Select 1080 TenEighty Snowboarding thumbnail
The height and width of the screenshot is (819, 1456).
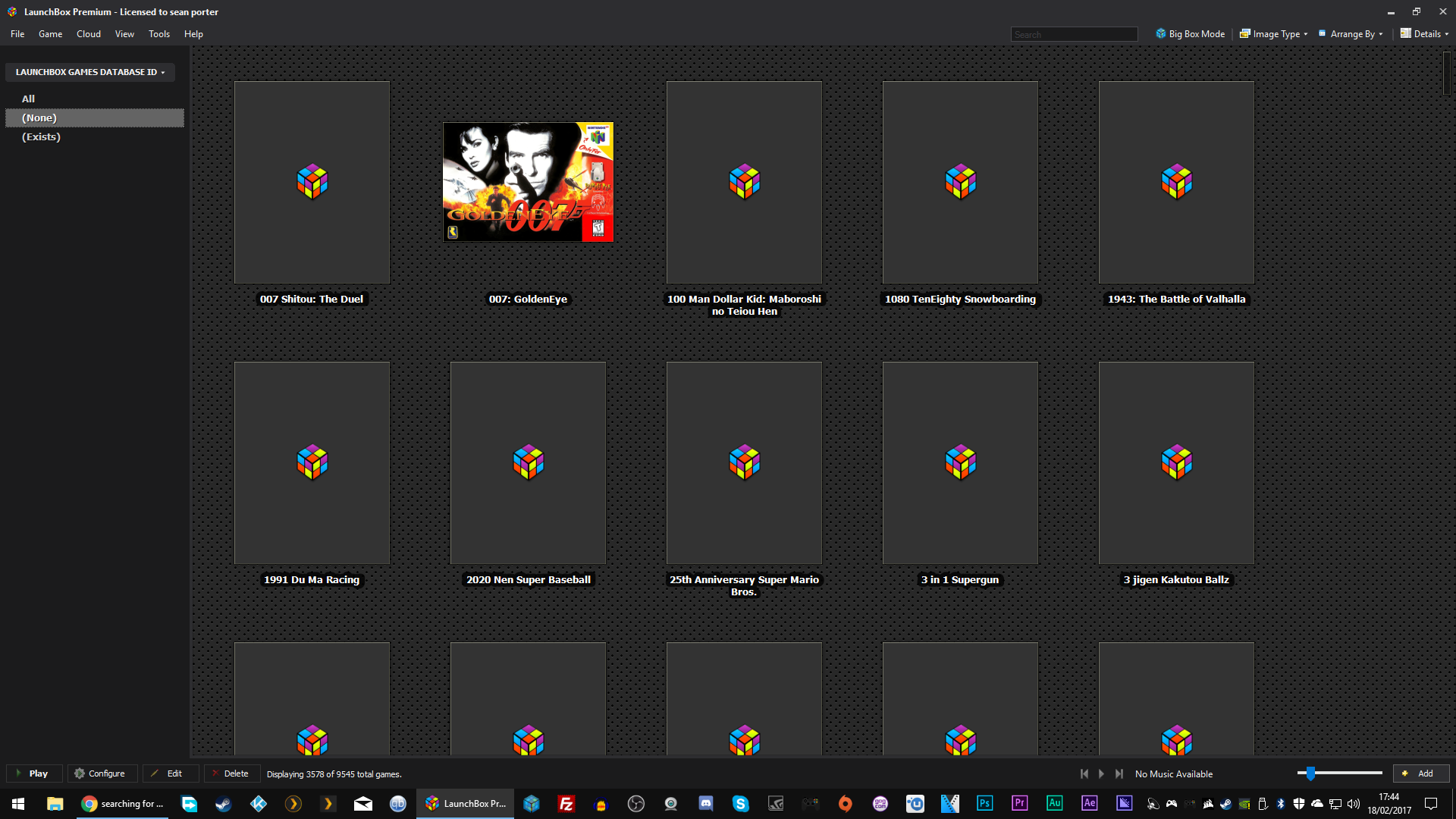(960, 182)
